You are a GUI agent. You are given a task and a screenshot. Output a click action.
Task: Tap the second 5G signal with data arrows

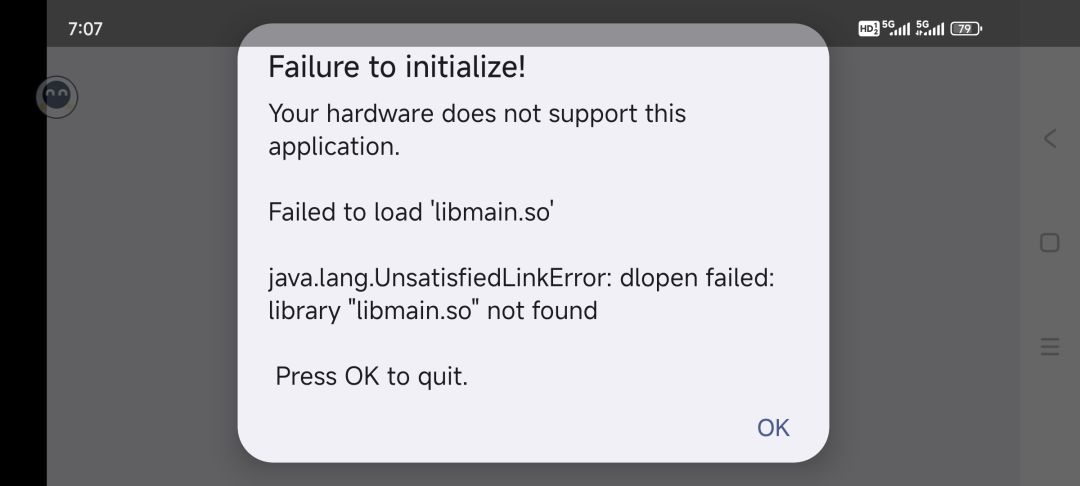(931, 28)
